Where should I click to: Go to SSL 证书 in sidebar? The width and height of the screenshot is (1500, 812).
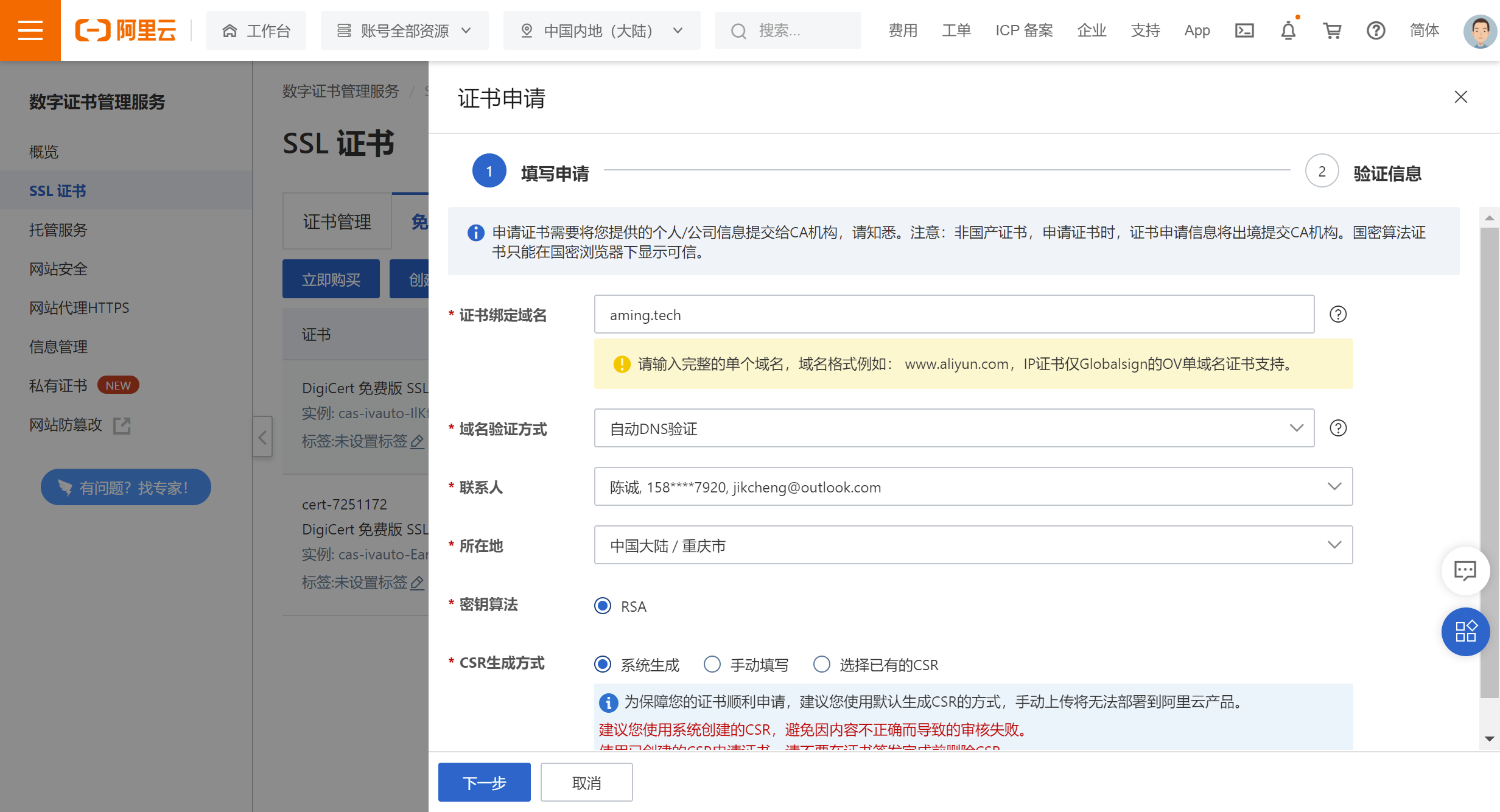pos(58,191)
